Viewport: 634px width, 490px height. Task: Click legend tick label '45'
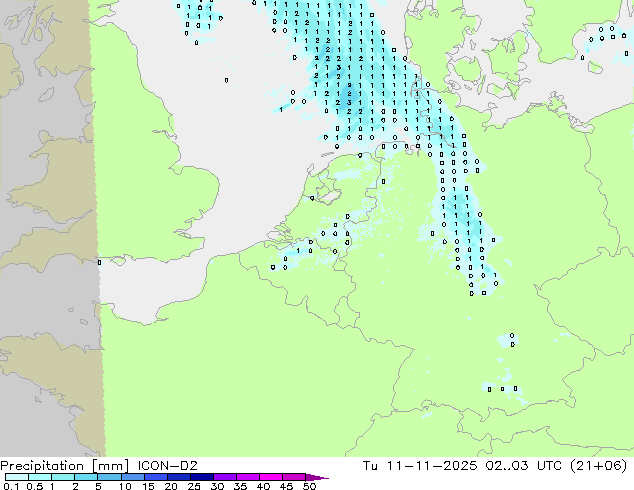coord(286,486)
